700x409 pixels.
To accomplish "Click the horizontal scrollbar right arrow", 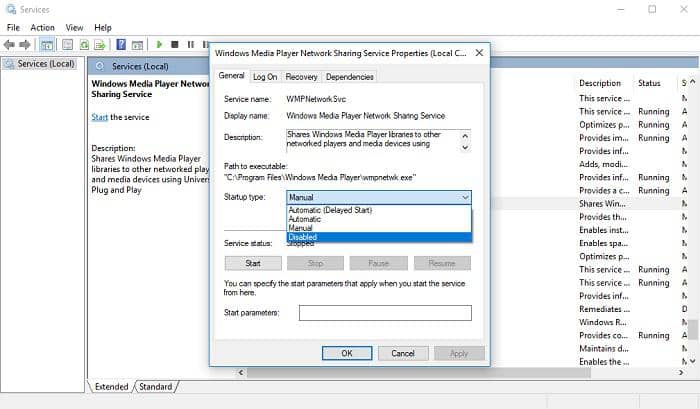I will [681, 372].
